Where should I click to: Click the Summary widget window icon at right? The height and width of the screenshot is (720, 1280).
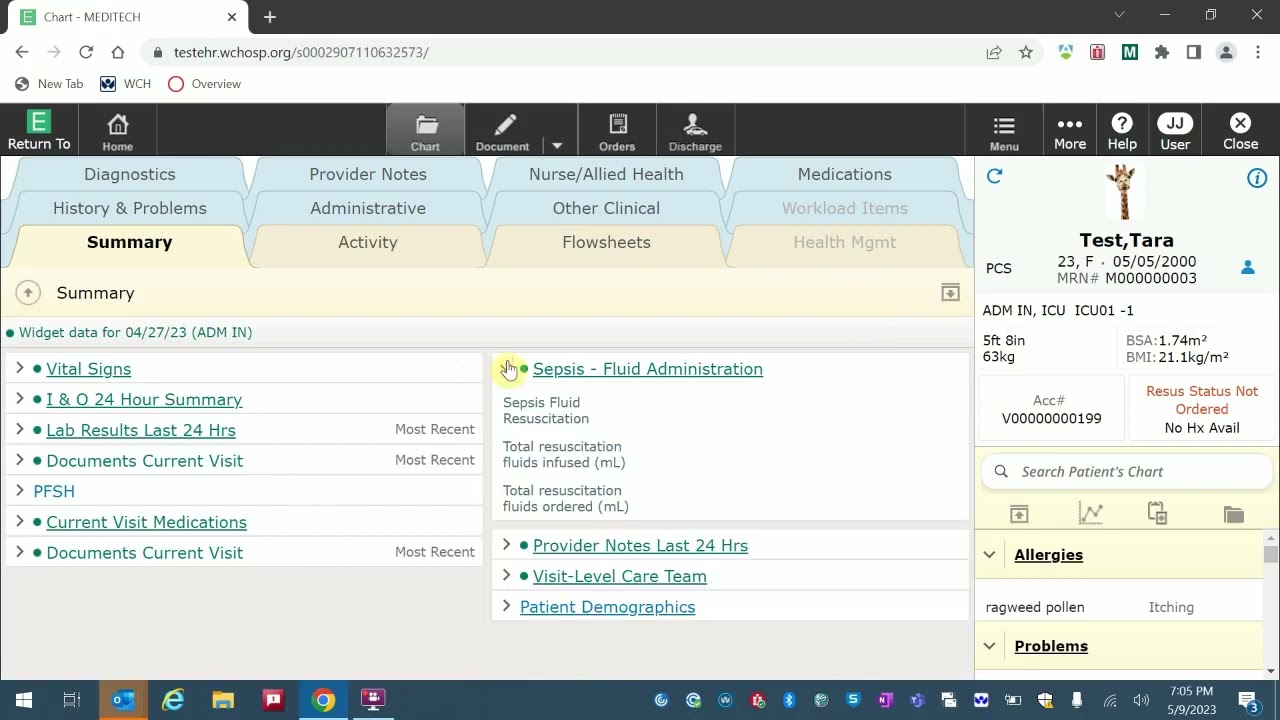click(950, 293)
